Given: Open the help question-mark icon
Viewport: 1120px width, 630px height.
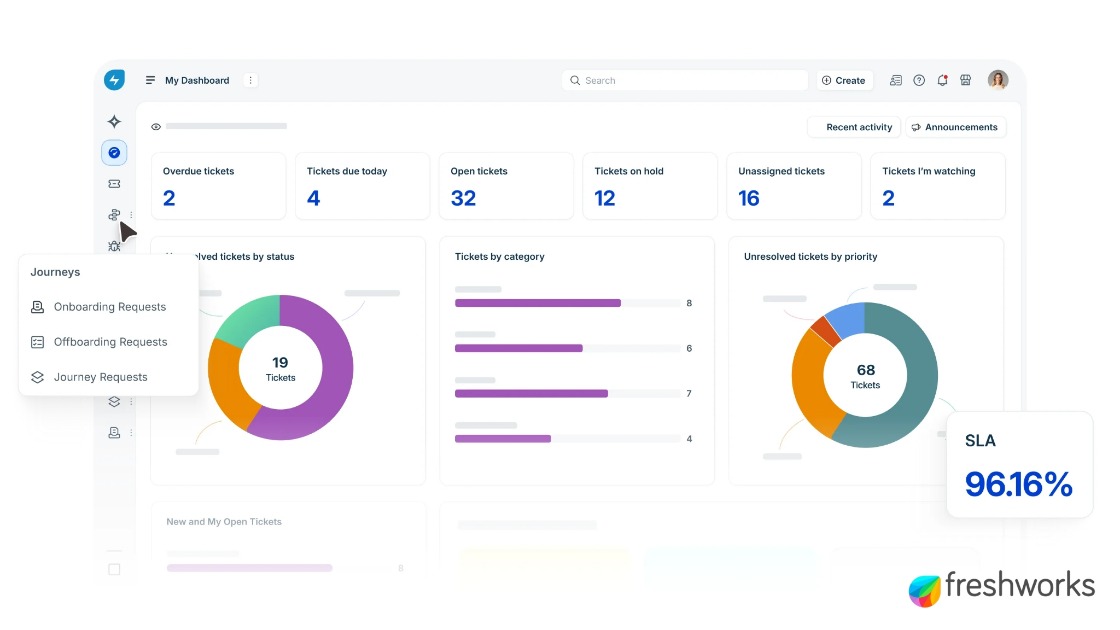Looking at the screenshot, I should click(919, 80).
